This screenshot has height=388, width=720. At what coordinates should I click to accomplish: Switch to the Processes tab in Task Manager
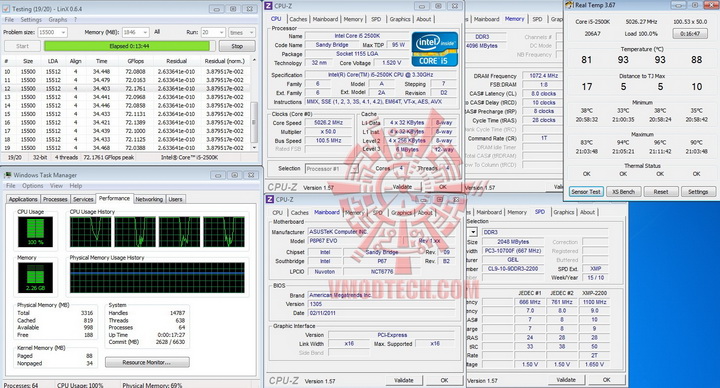[x=55, y=199]
